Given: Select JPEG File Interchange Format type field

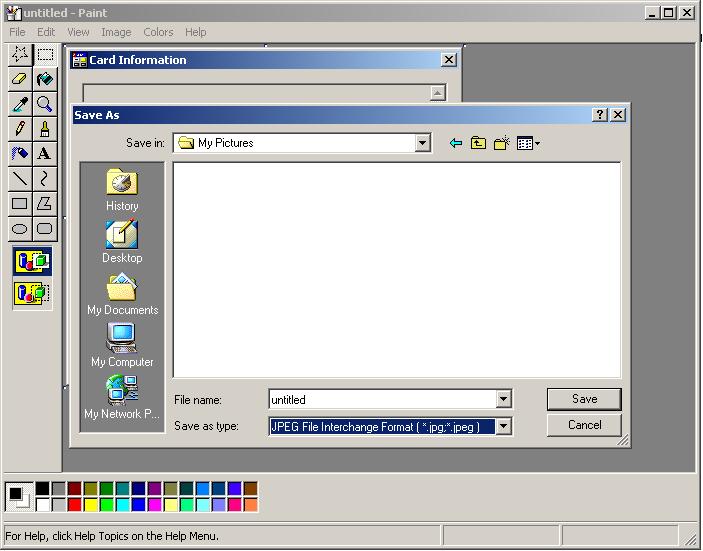Looking at the screenshot, I should tap(382, 427).
